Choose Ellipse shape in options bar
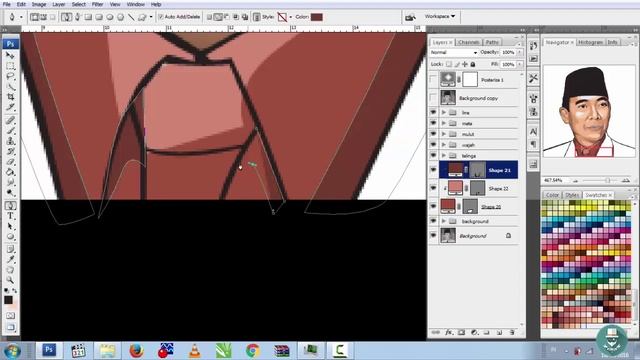Image resolution: width=640 pixels, height=360 pixels. [110, 17]
